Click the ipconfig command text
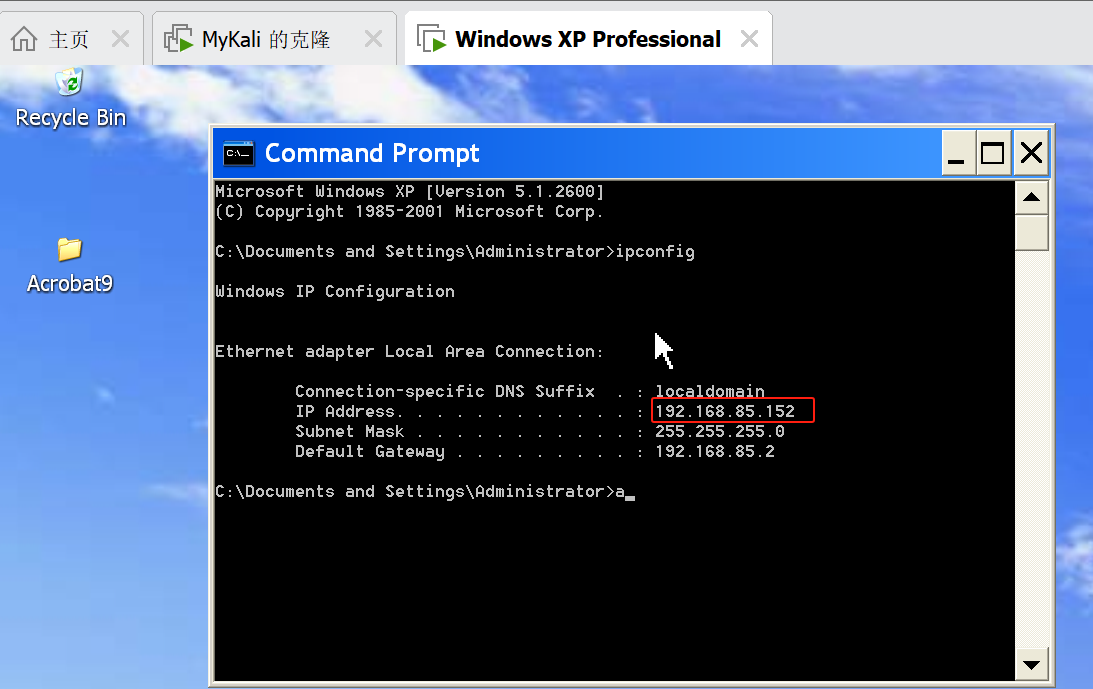 click(655, 252)
